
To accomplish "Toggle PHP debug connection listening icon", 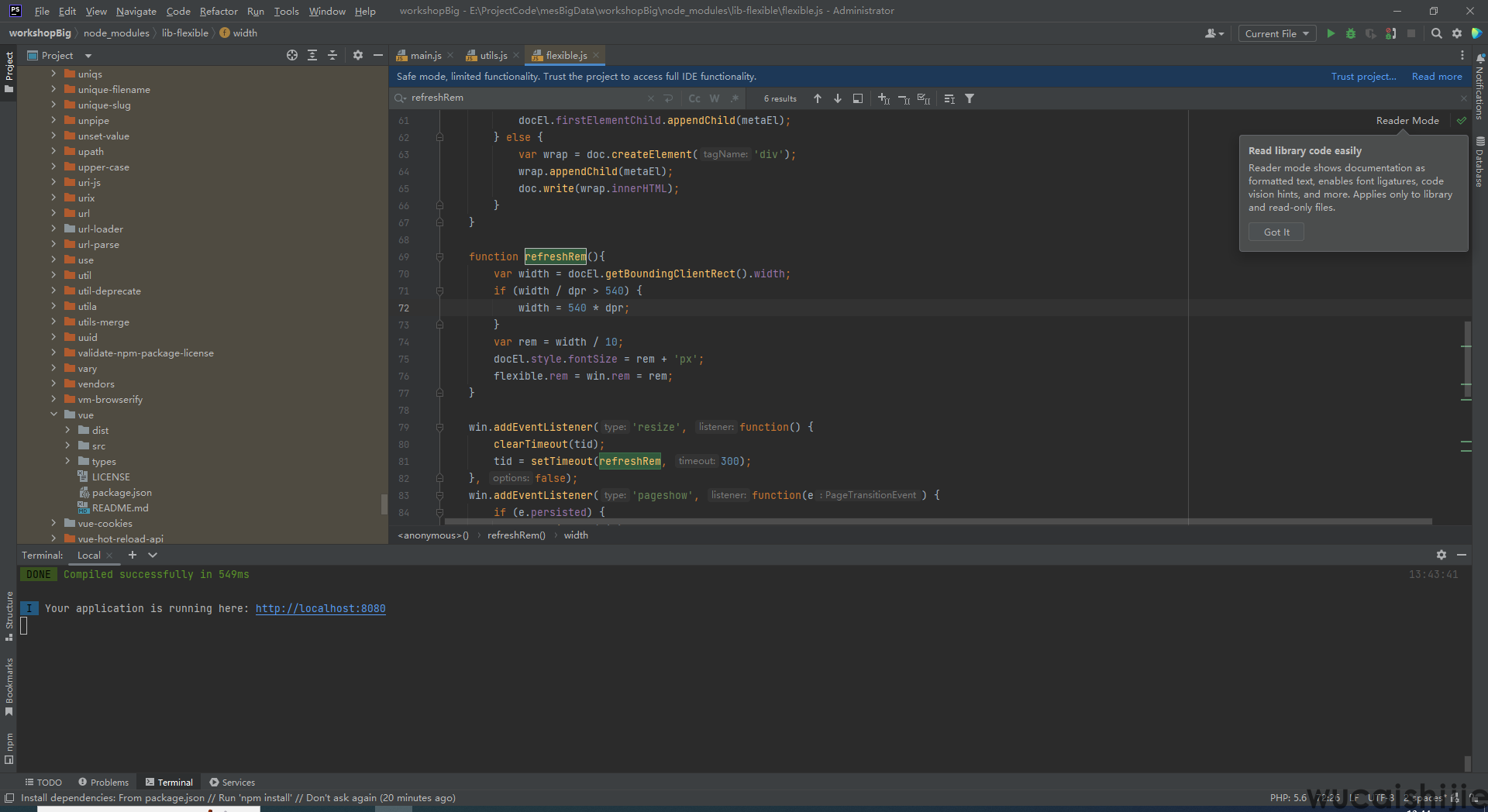I will pyautogui.click(x=1391, y=33).
